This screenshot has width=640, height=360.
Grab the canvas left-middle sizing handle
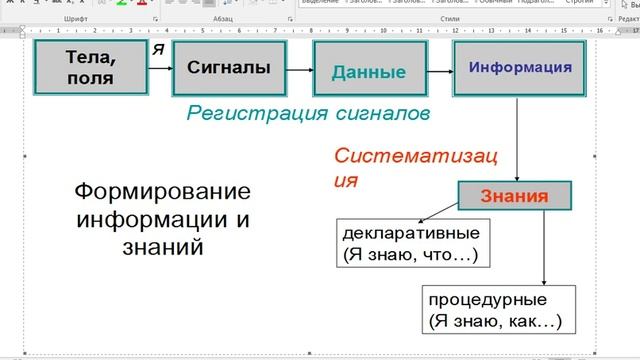(x=25, y=156)
